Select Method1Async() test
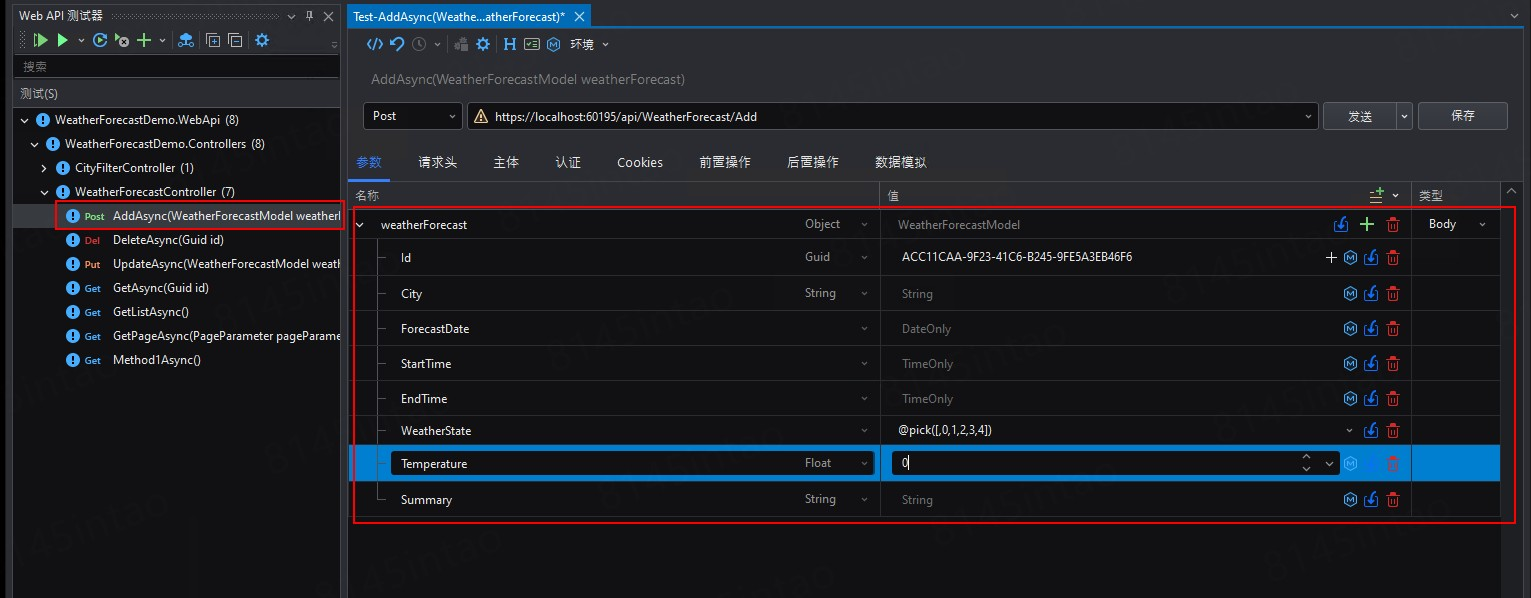 click(x=157, y=360)
